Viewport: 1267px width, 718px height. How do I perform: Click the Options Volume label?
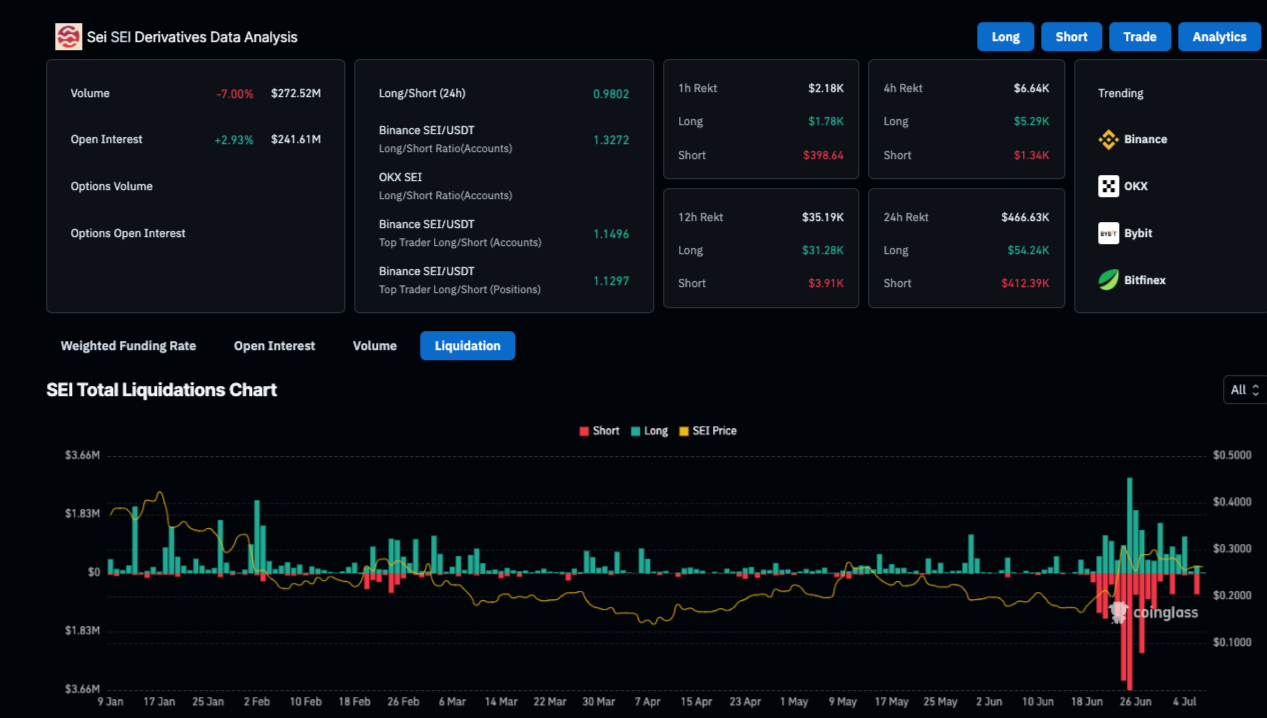tap(111, 187)
